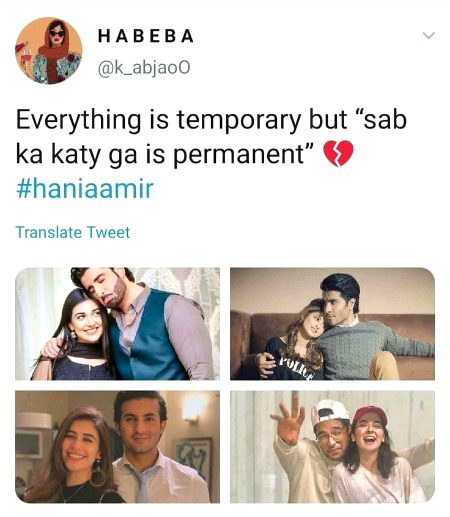Click the POLICE lettering on the black shirt

click(296, 367)
